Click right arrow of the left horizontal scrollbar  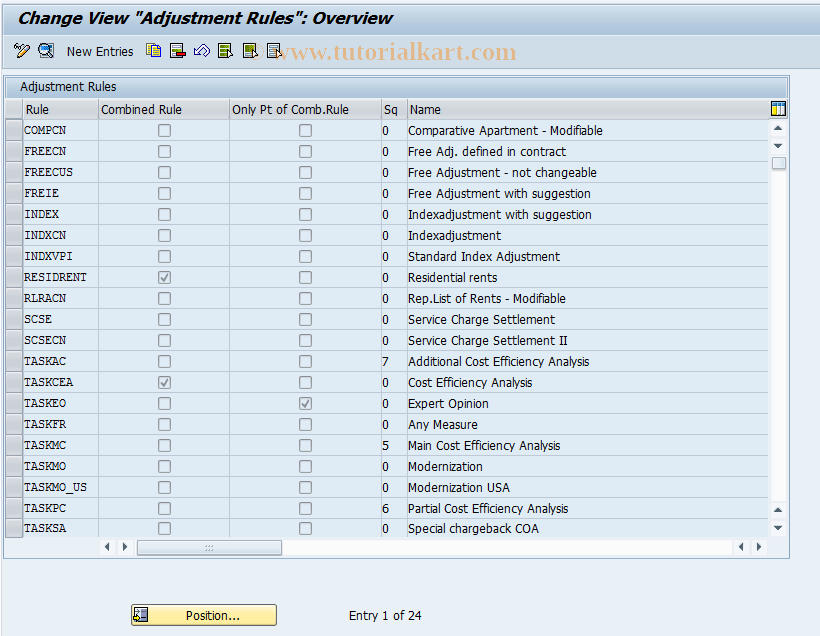(125, 547)
